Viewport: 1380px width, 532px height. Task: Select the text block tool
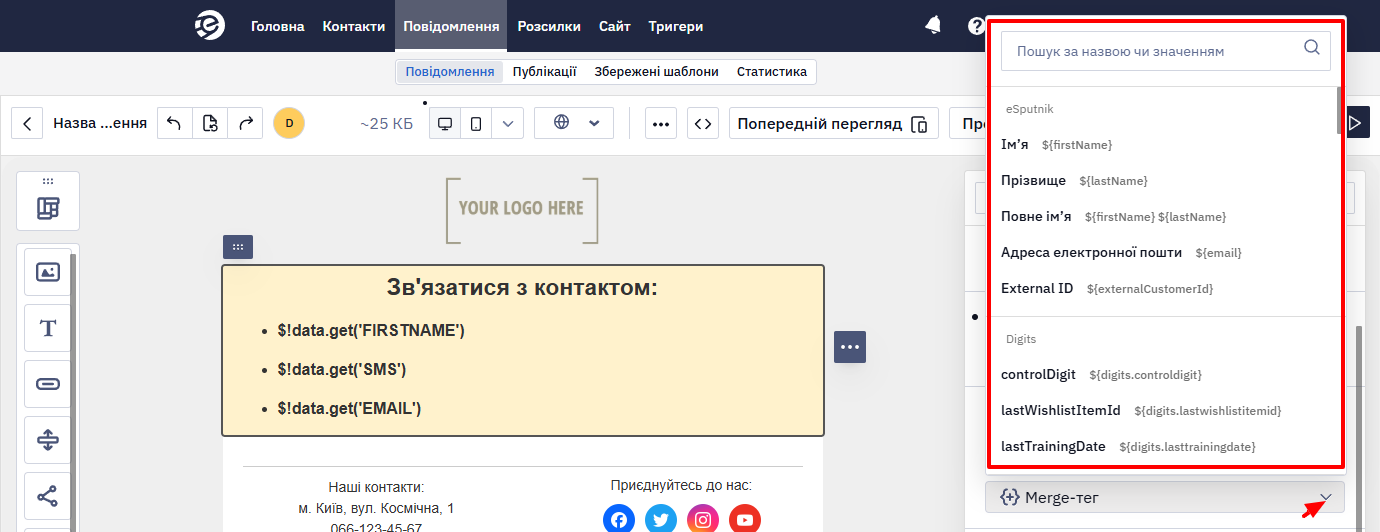pyautogui.click(x=48, y=328)
